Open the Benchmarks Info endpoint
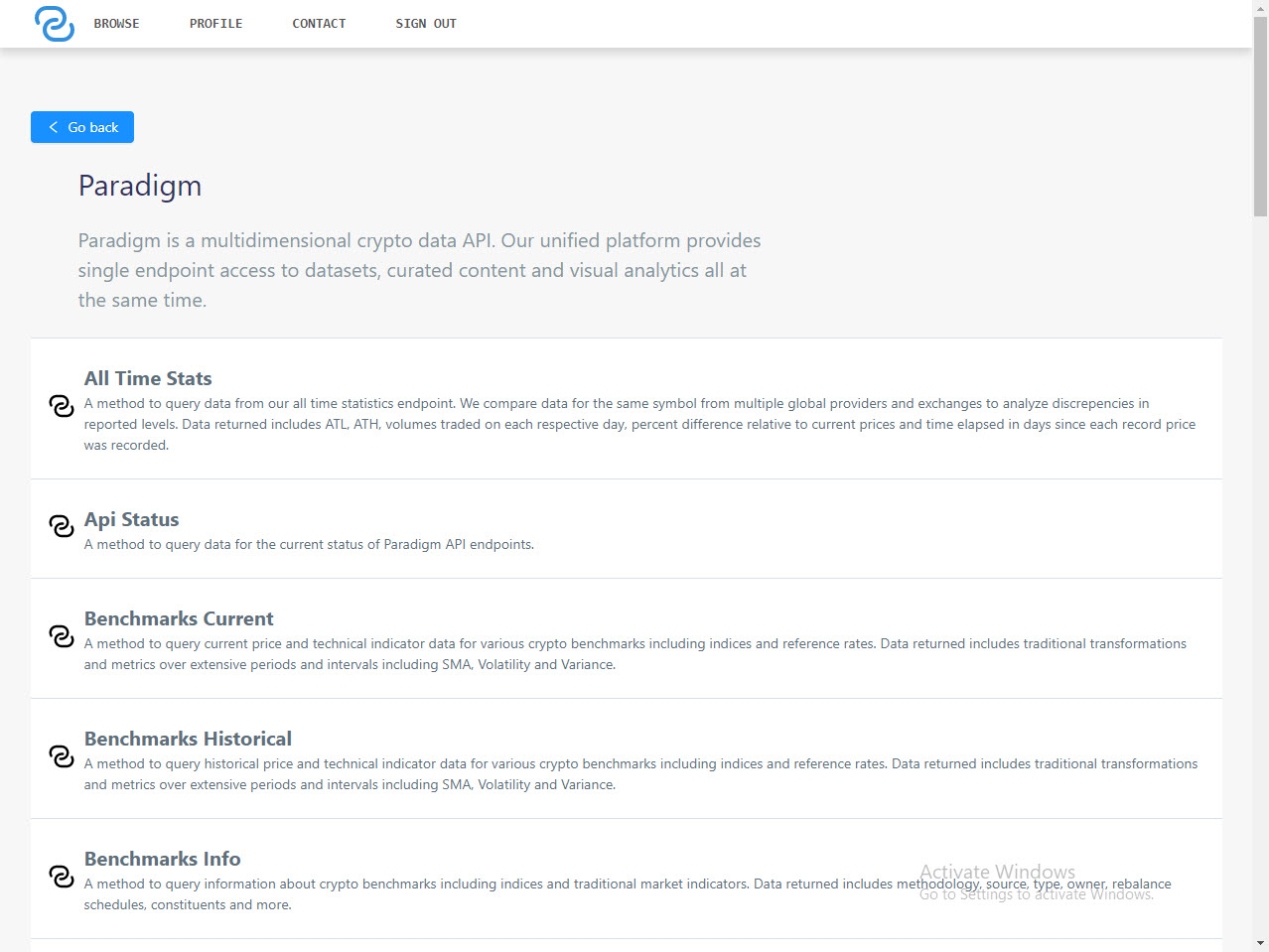The width and height of the screenshot is (1269, 952). click(163, 859)
